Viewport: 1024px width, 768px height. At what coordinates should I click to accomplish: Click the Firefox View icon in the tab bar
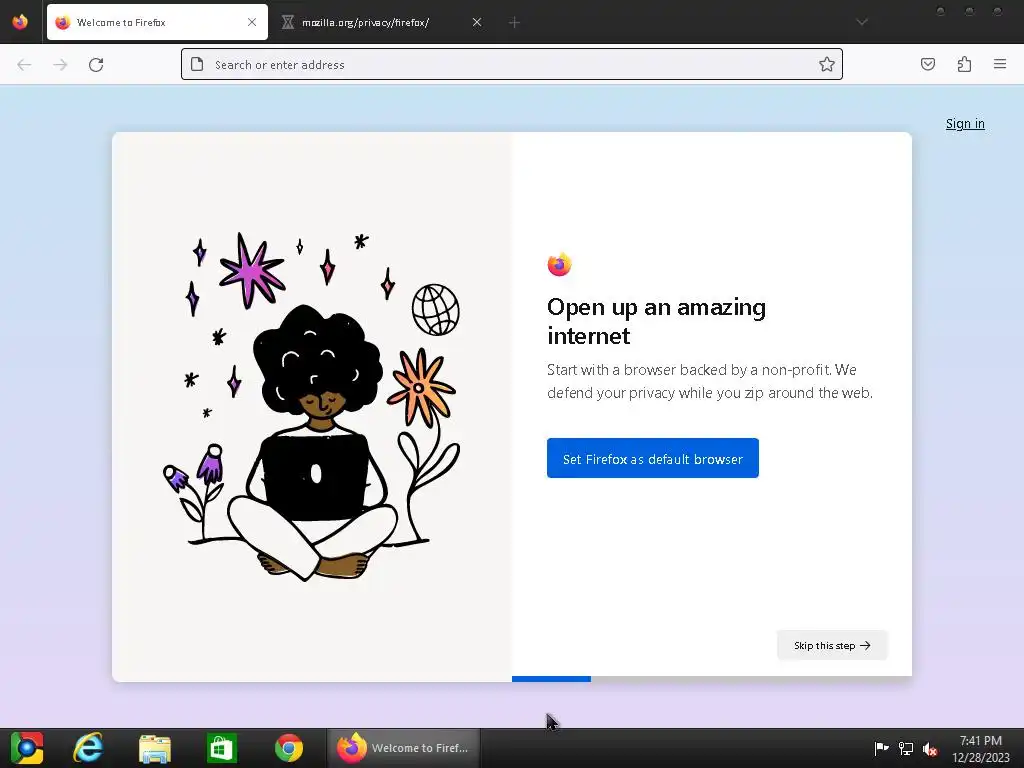(x=20, y=22)
